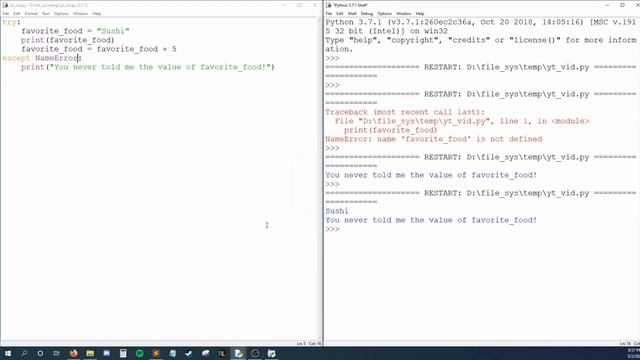Click the 'favorite_food + 5' expression

tap(137, 49)
